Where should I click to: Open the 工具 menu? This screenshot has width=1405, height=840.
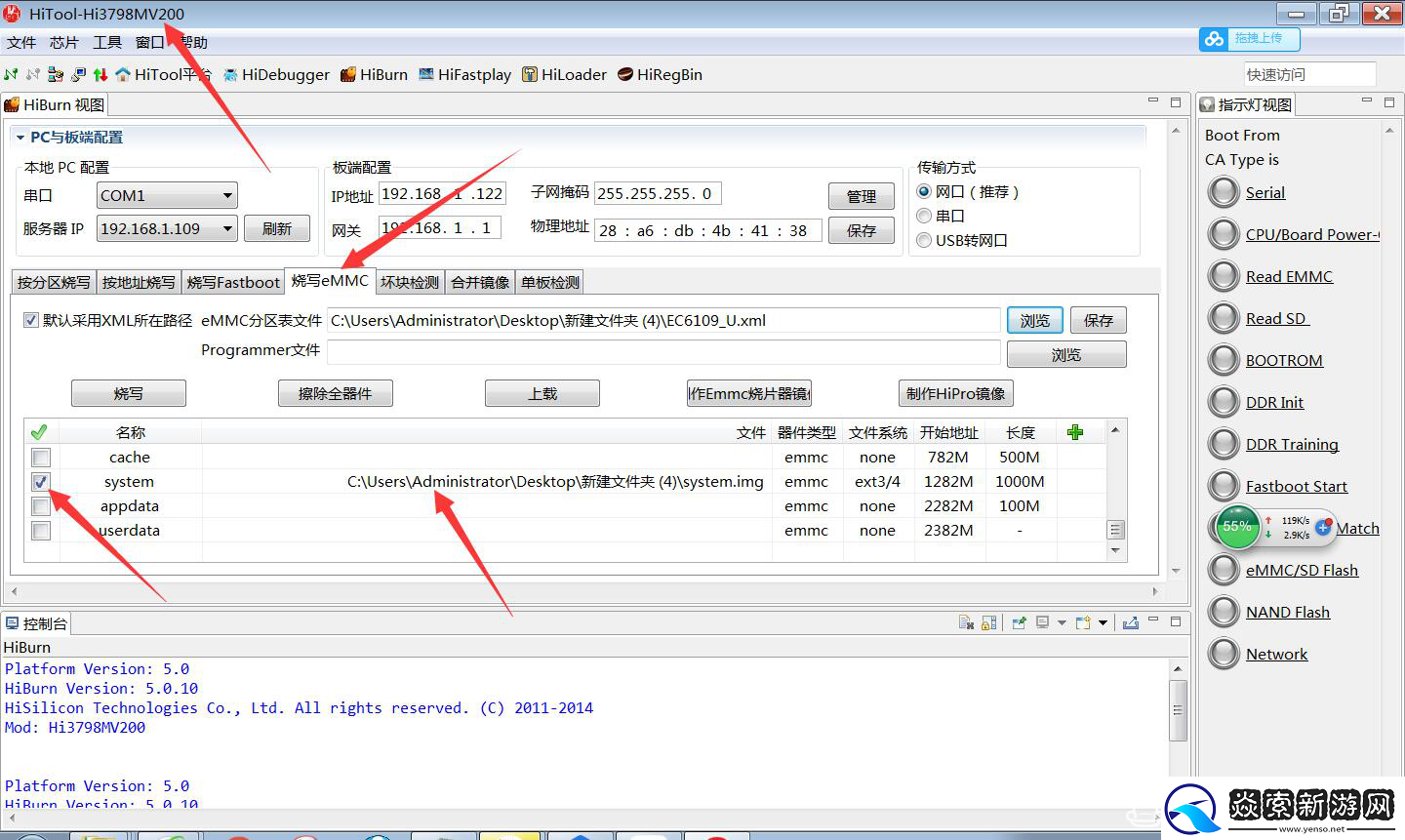tap(107, 42)
